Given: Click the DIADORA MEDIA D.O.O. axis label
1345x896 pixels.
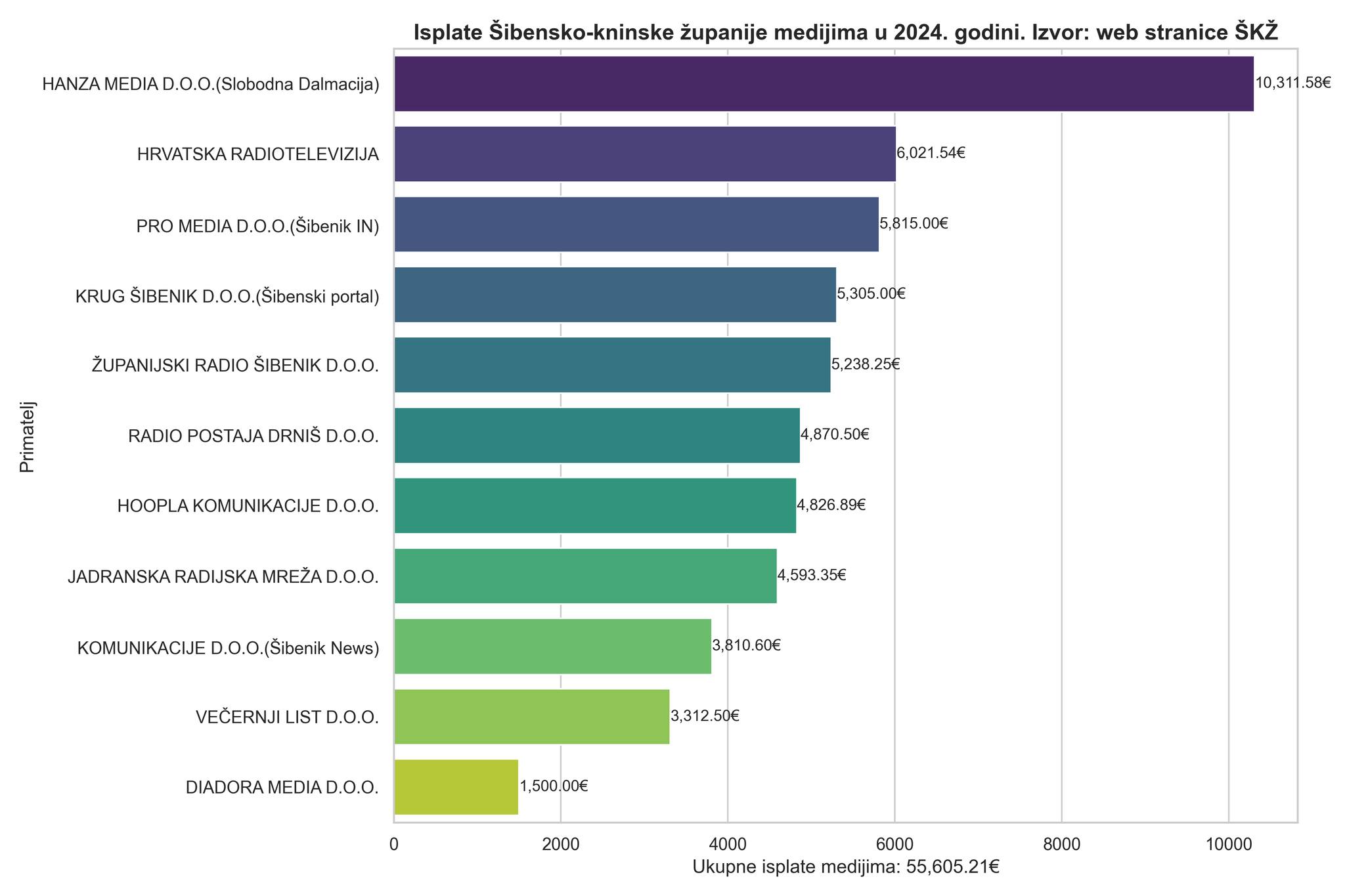Looking at the screenshot, I should tap(282, 788).
